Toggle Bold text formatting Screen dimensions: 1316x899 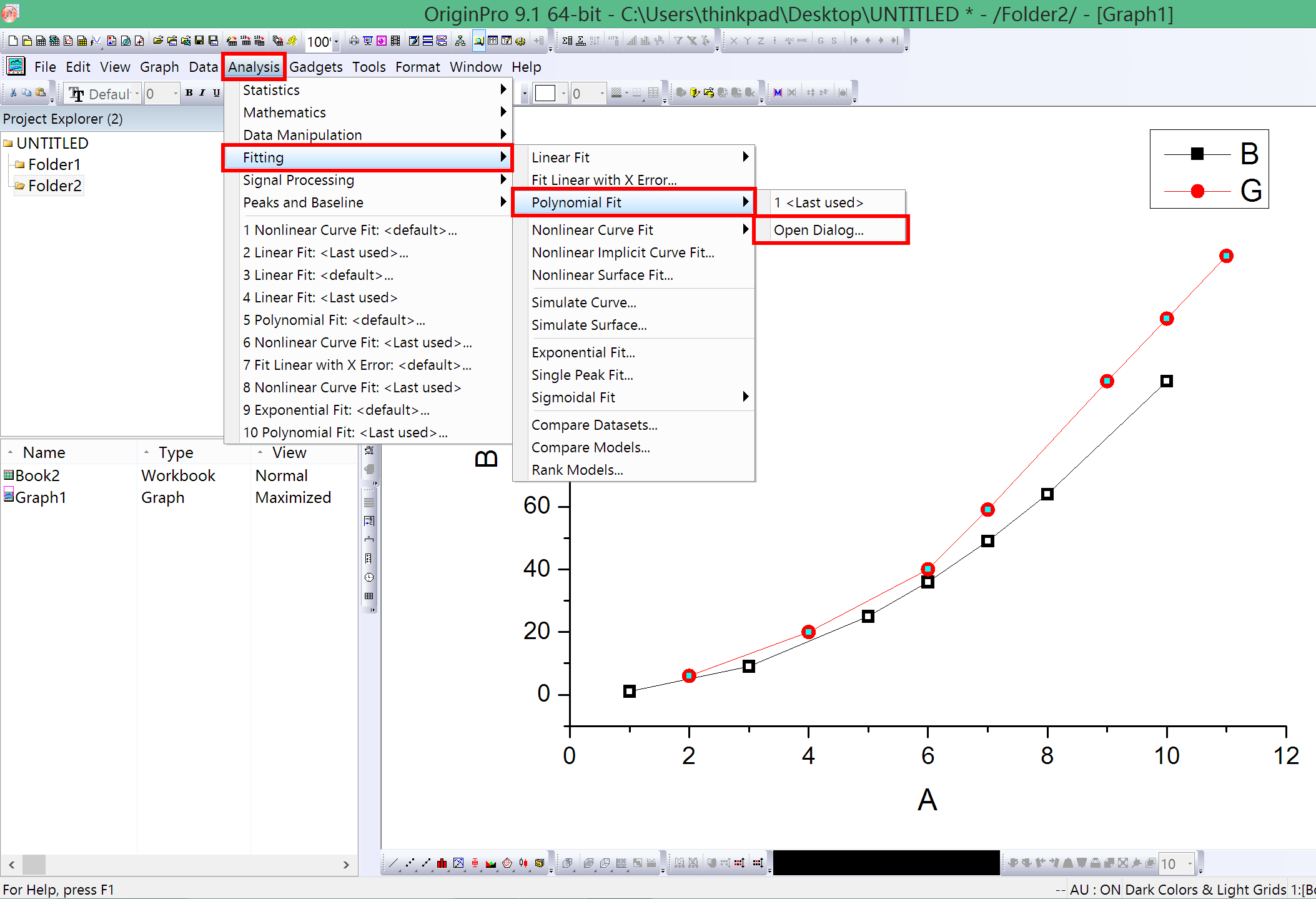pos(189,93)
